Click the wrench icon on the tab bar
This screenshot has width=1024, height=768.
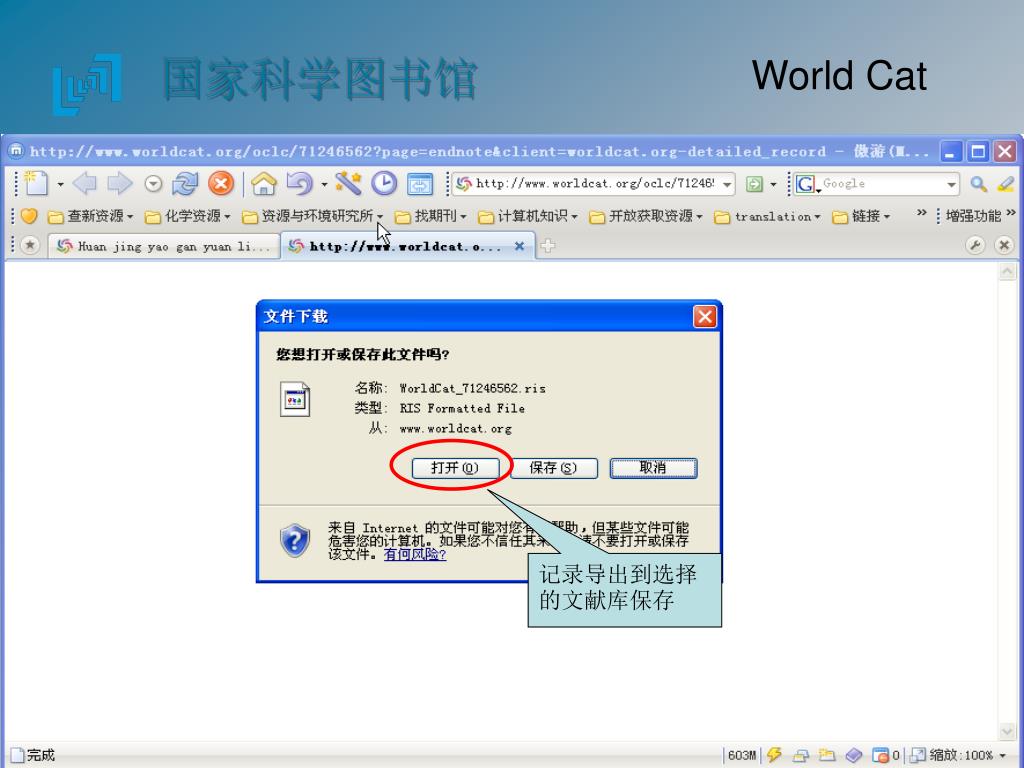[x=975, y=246]
